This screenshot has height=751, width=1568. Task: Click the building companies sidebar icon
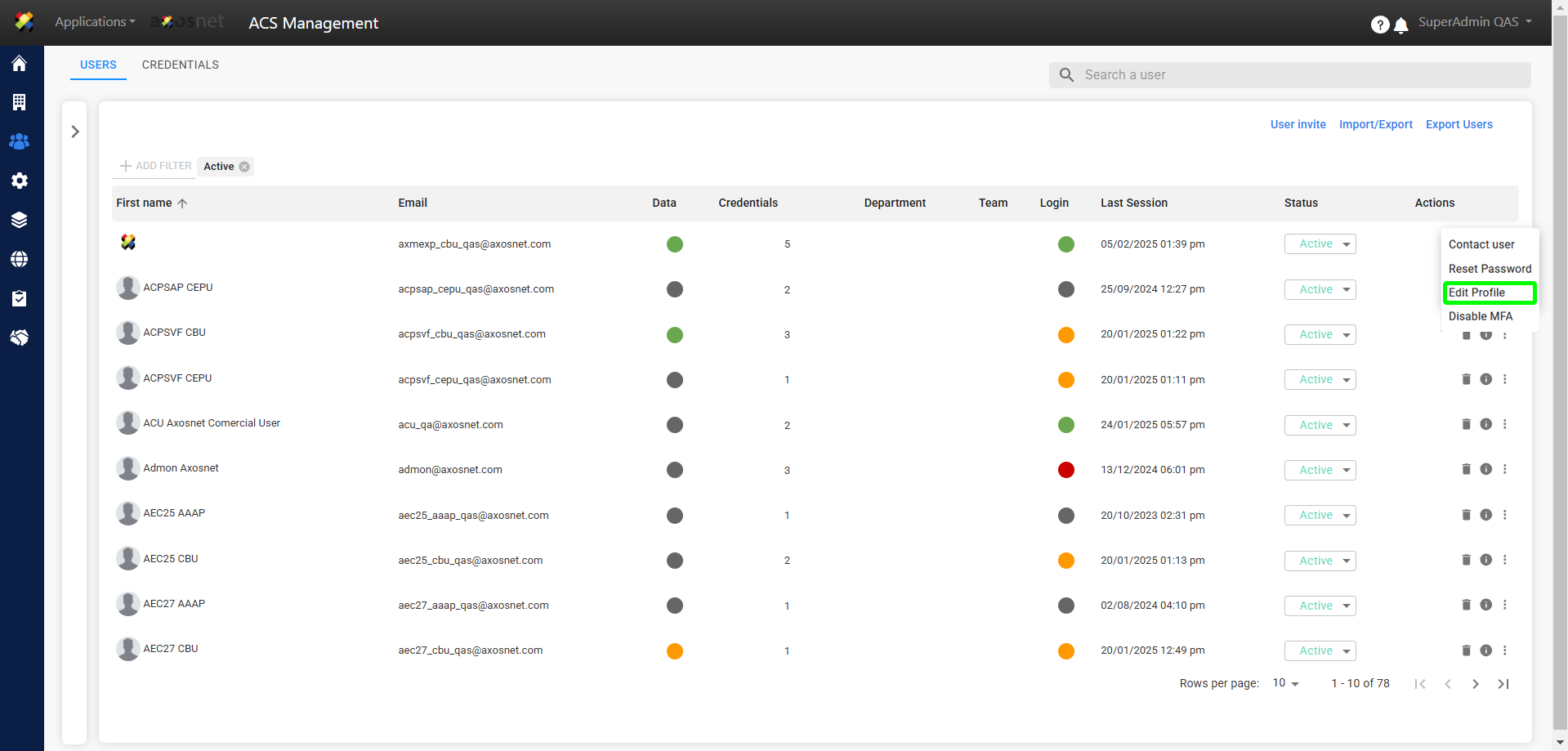20,102
